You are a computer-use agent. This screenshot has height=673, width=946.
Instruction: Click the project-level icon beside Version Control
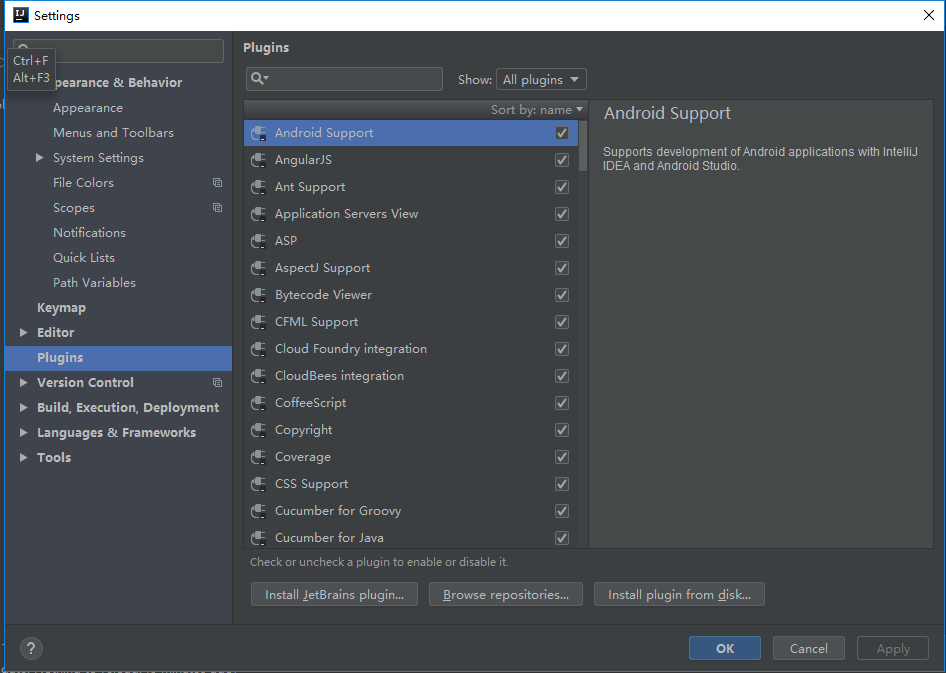point(217,382)
